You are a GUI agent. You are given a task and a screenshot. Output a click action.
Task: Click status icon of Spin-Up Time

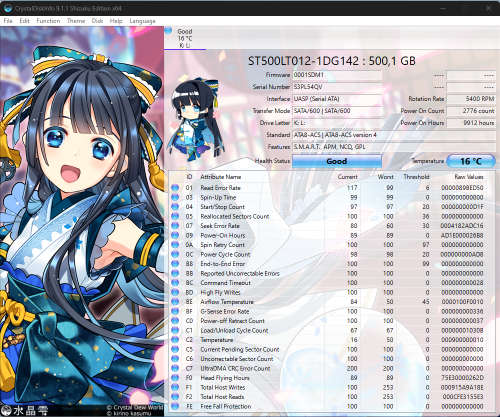pyautogui.click(x=175, y=197)
